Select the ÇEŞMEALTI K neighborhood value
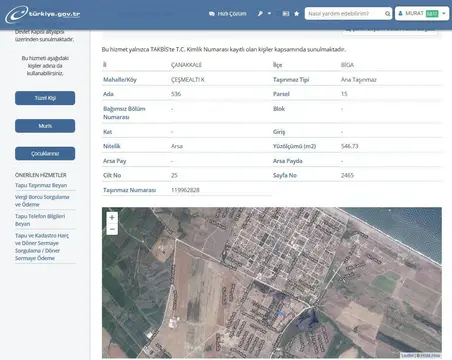Screen dimensions: 452x360 coord(188,80)
